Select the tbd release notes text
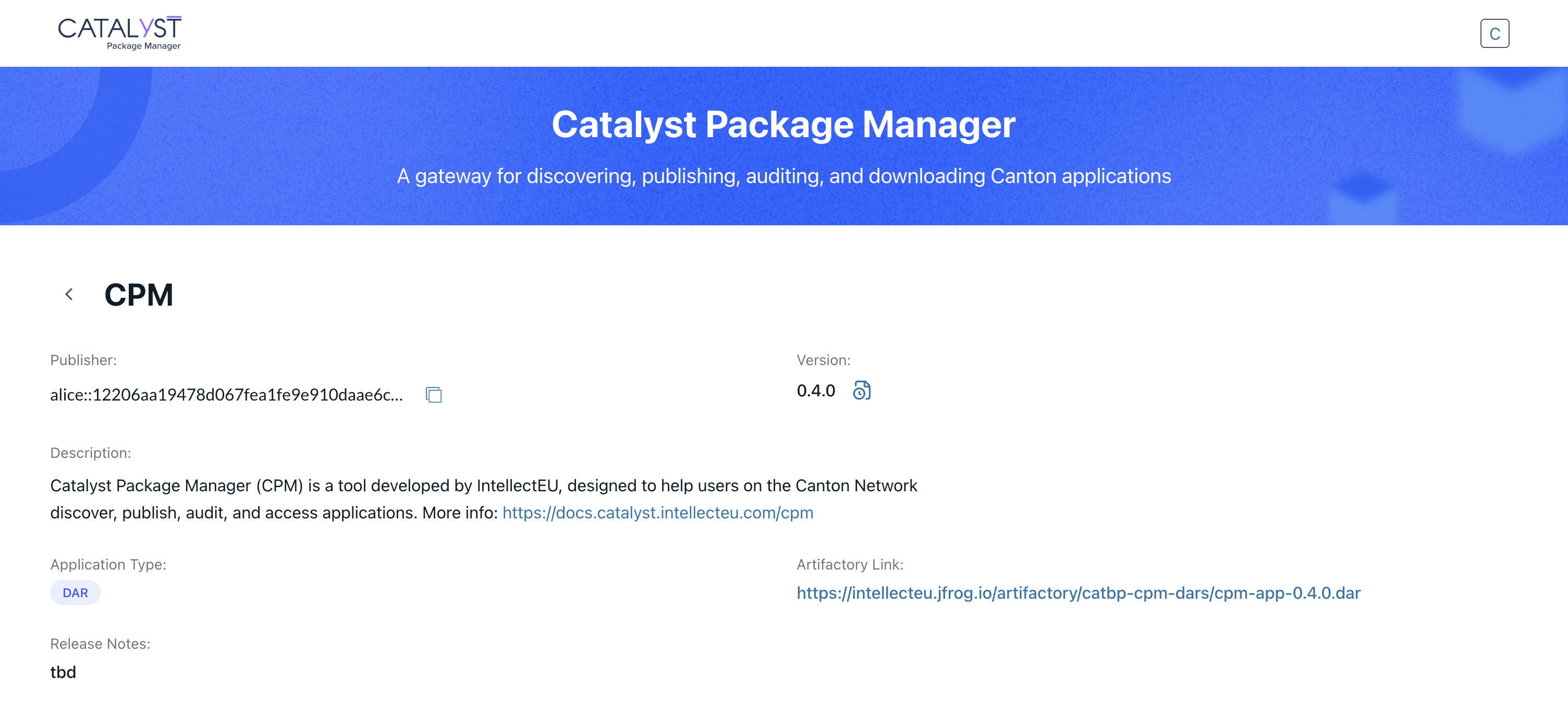 (63, 672)
